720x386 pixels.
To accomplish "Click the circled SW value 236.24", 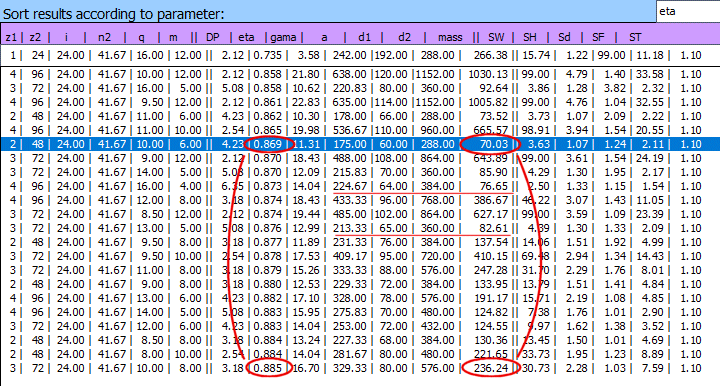I will click(490, 368).
